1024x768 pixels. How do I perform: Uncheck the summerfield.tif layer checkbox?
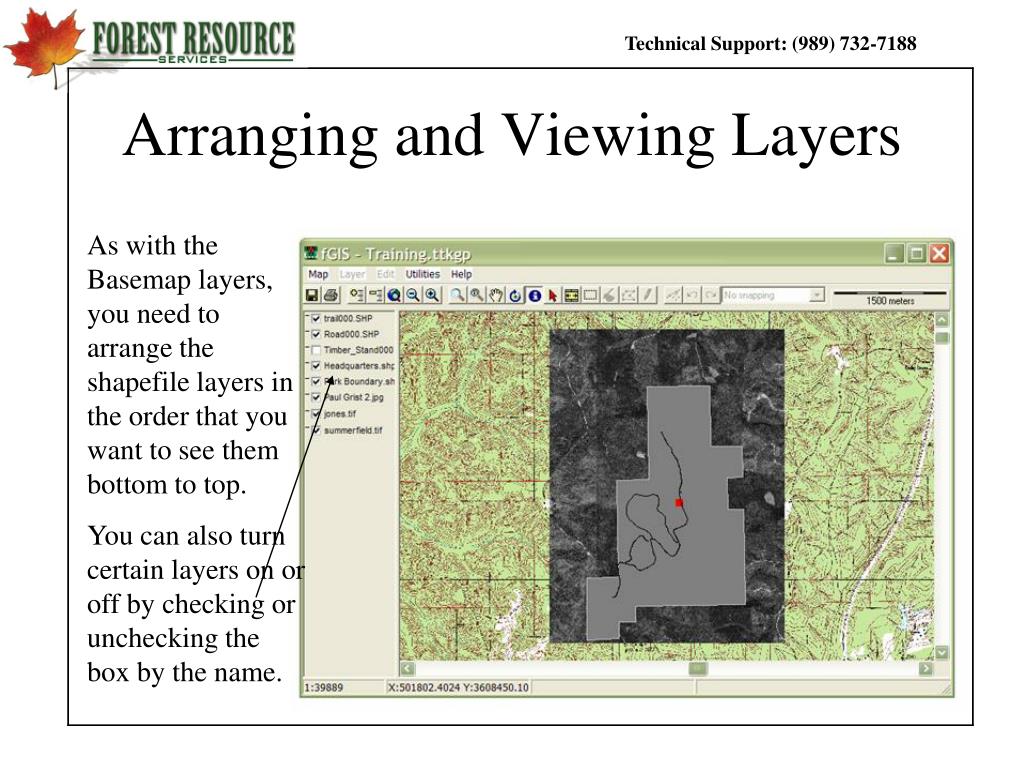click(316, 430)
